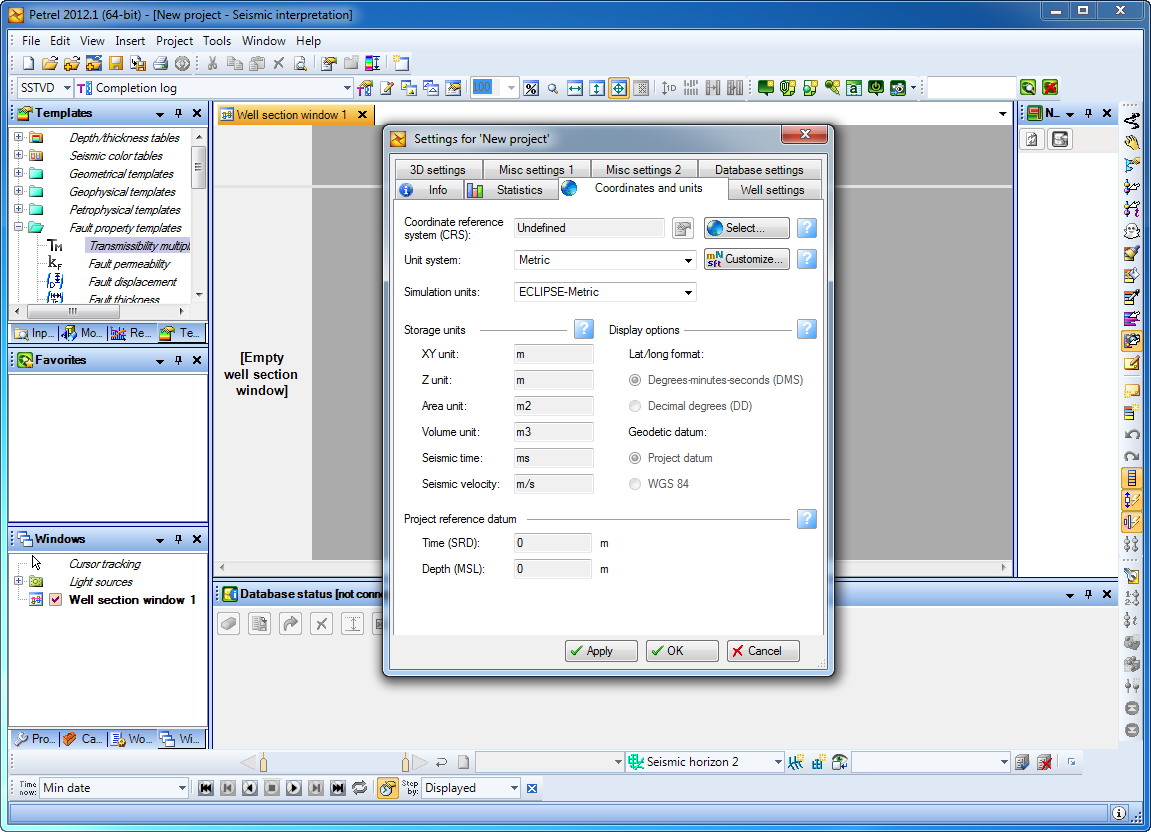
Task: Click the Play forward button in the time player
Action: [294, 788]
